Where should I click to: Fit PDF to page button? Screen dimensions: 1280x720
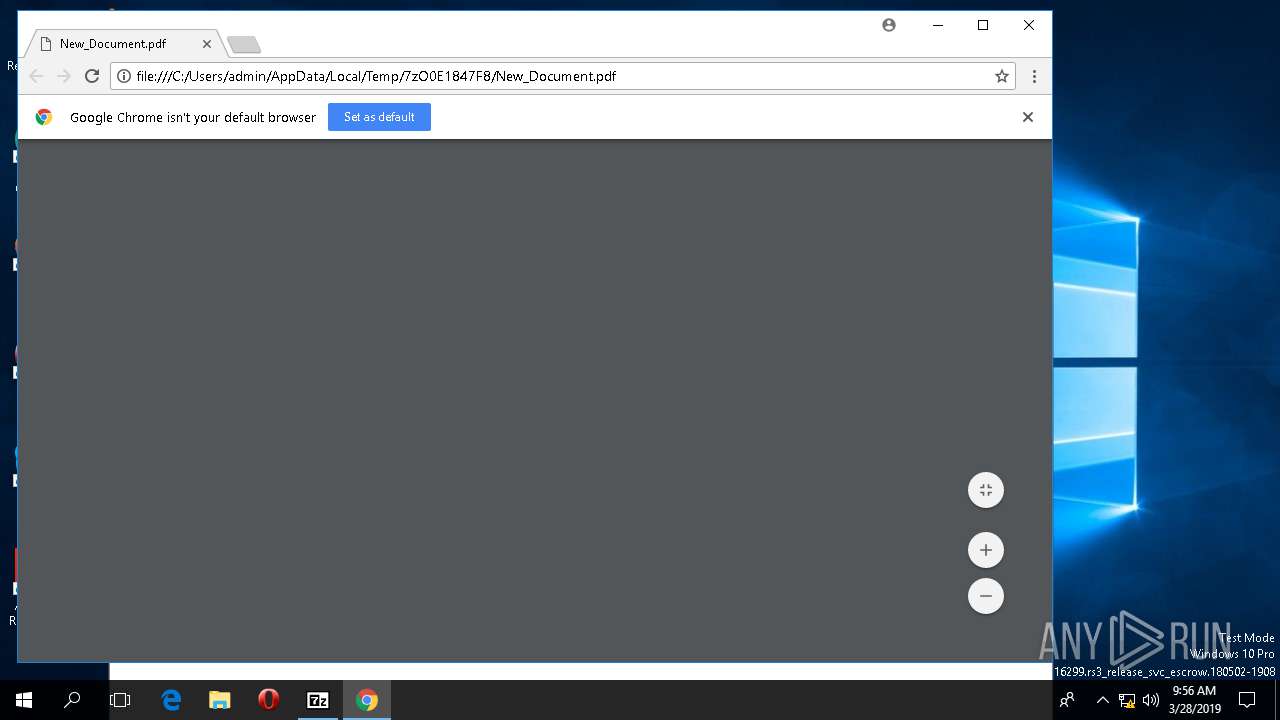click(x=985, y=490)
